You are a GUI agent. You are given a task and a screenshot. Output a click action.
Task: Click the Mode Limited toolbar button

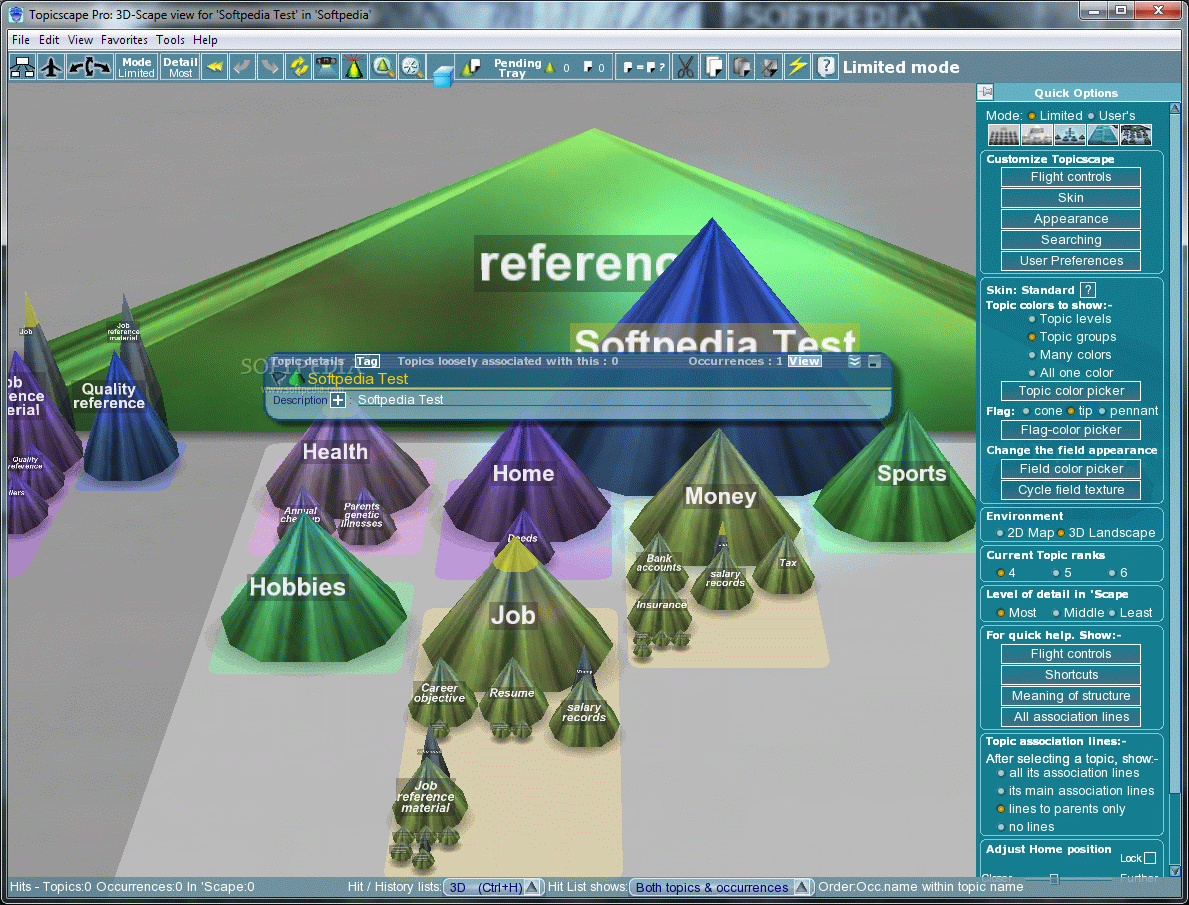pyautogui.click(x=136, y=68)
